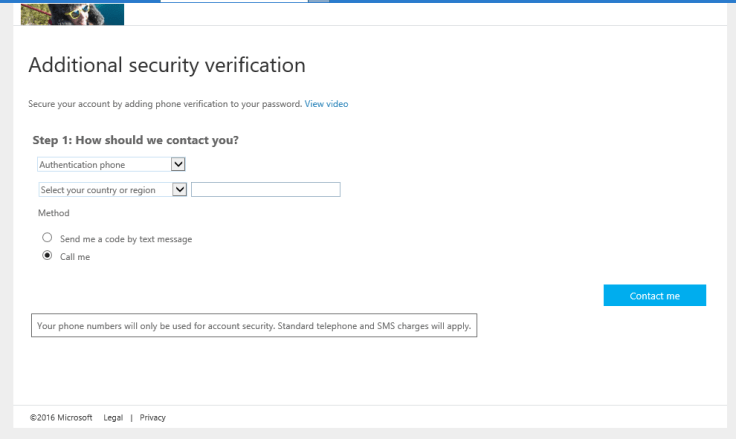Image resolution: width=736 pixels, height=439 pixels.
Task: Open the Legal link in footer
Action: click(113, 418)
